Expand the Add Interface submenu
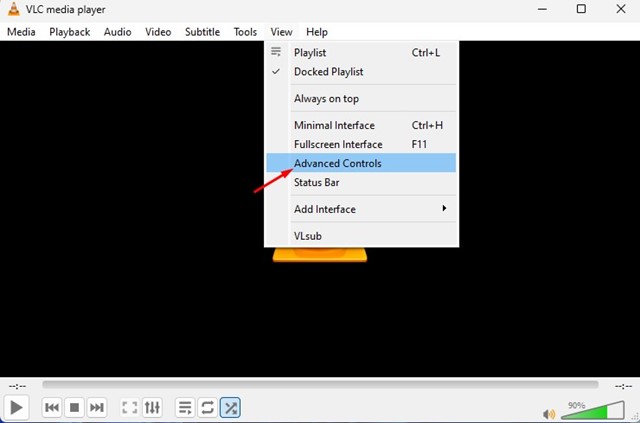640x423 pixels. (361, 209)
